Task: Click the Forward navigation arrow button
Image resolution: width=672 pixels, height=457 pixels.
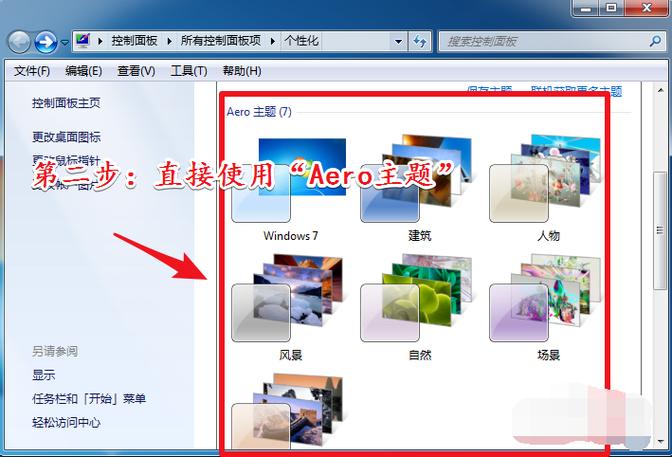Action: tap(45, 42)
